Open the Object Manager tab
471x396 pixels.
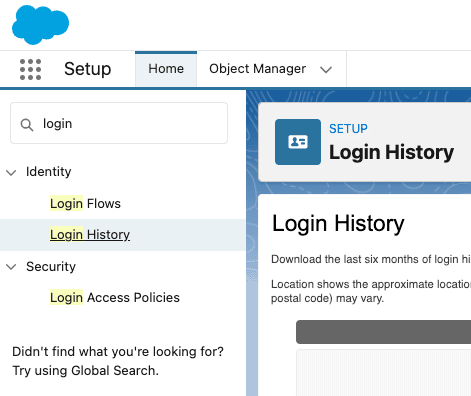point(257,69)
